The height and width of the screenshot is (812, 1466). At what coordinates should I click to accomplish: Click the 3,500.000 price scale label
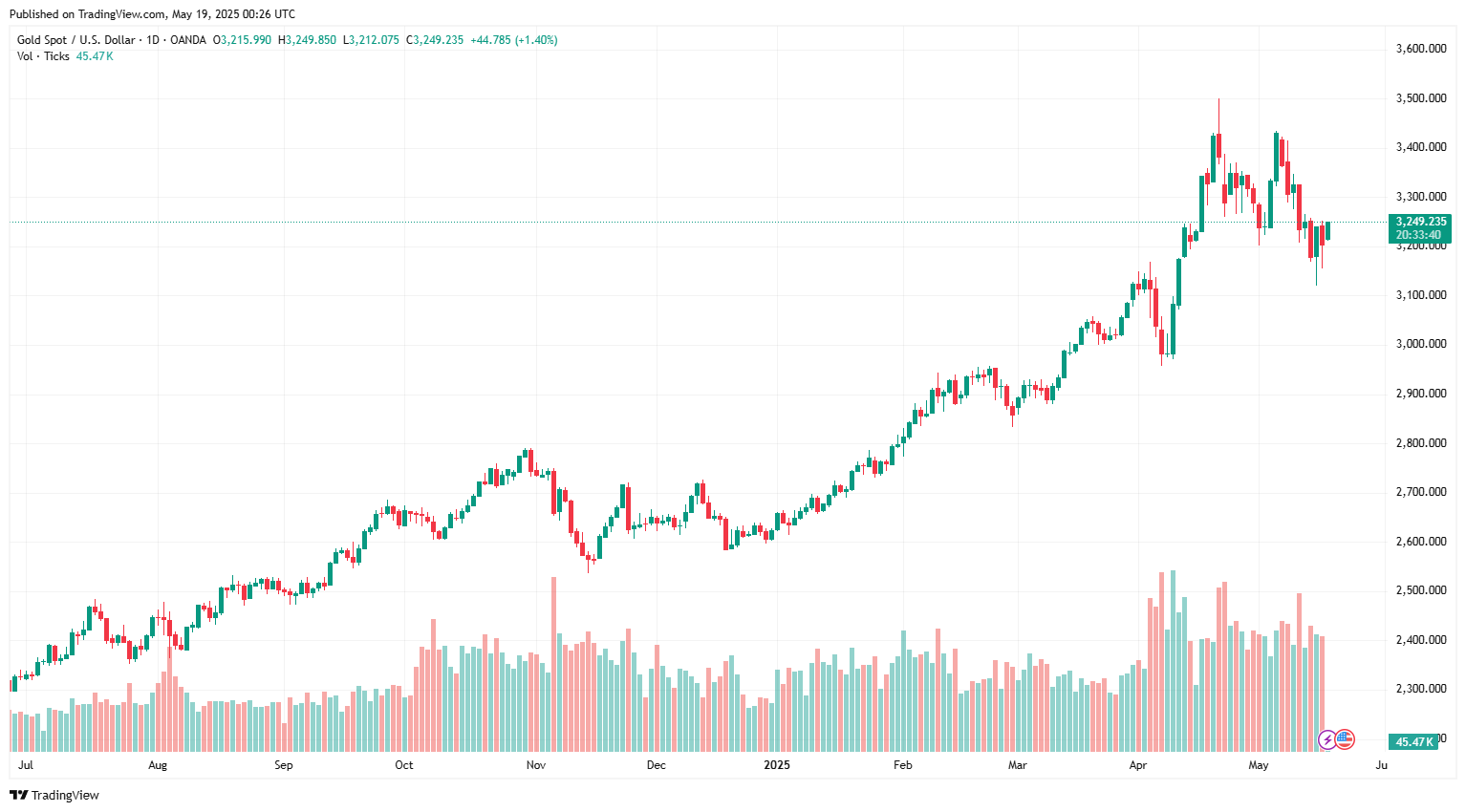(x=1420, y=98)
